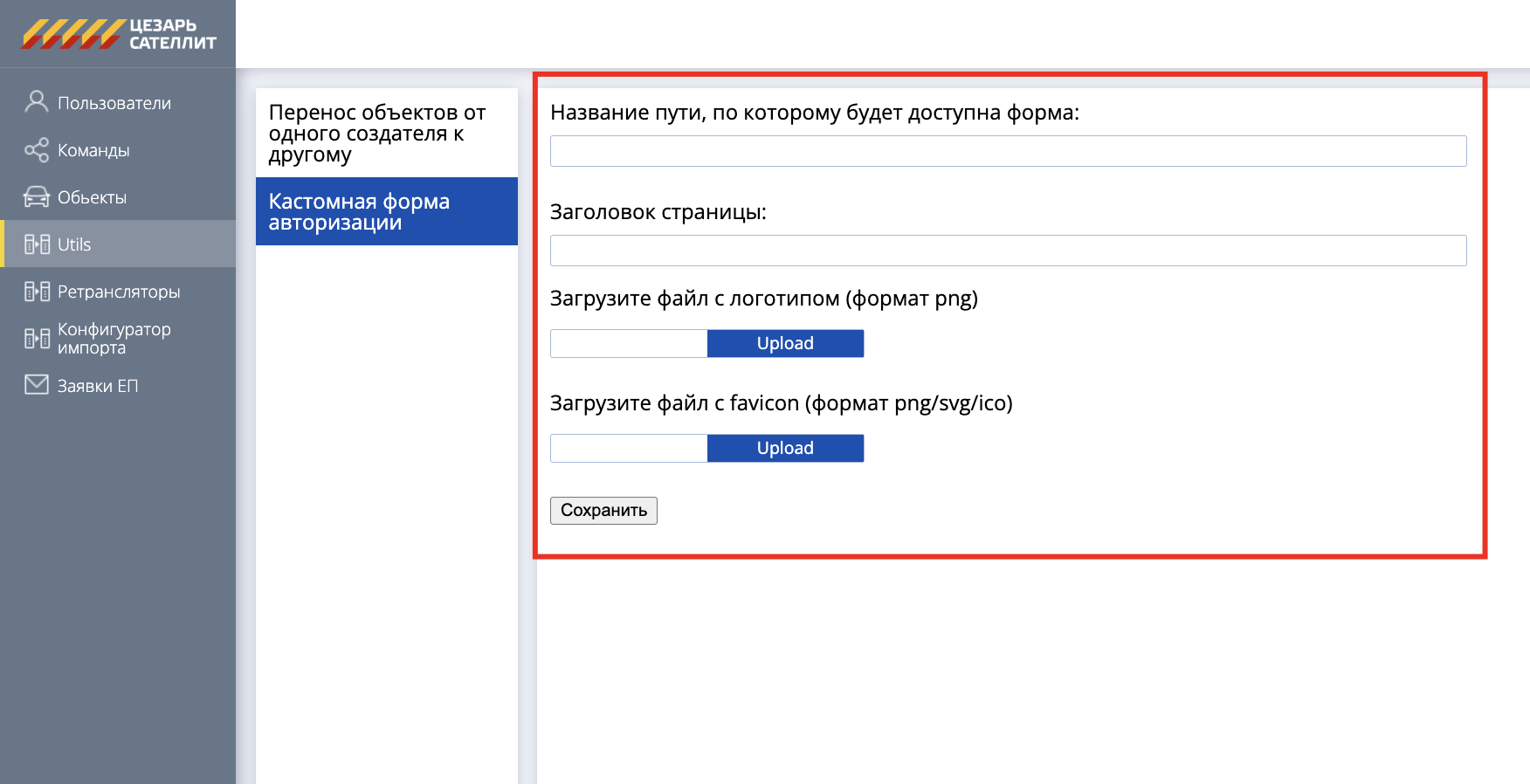Go to the Пользователи text label
1530x784 pixels.
(114, 103)
